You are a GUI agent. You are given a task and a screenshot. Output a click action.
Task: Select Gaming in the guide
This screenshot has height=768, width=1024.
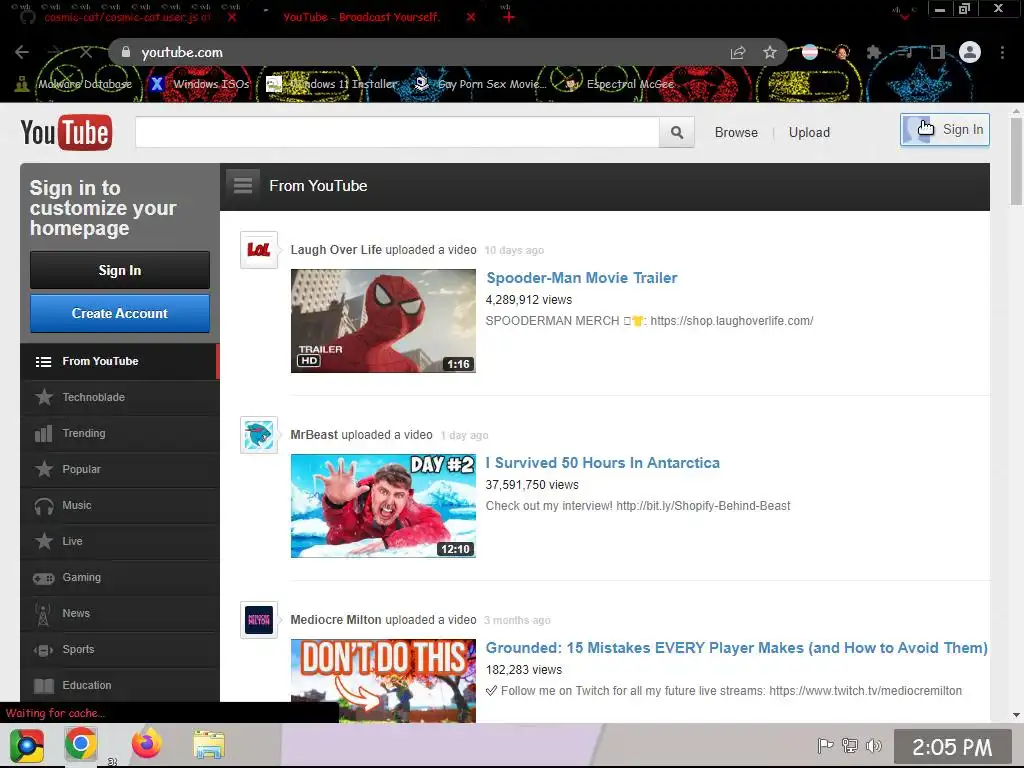coord(120,577)
